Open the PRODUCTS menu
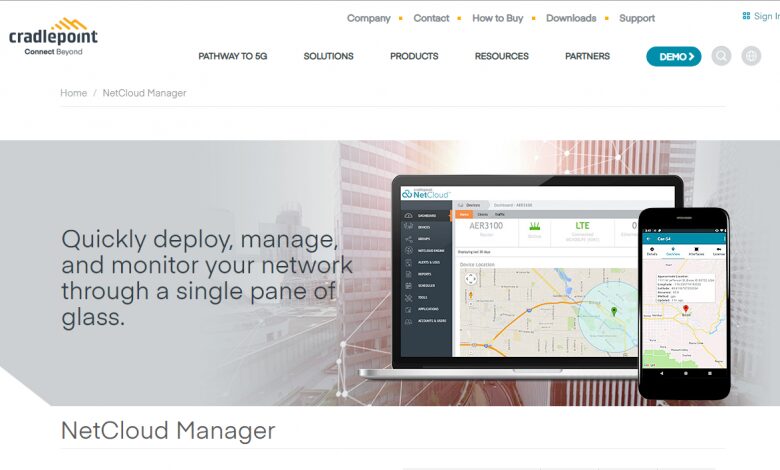Screen dimensions: 780x470 pyautogui.click(x=414, y=56)
